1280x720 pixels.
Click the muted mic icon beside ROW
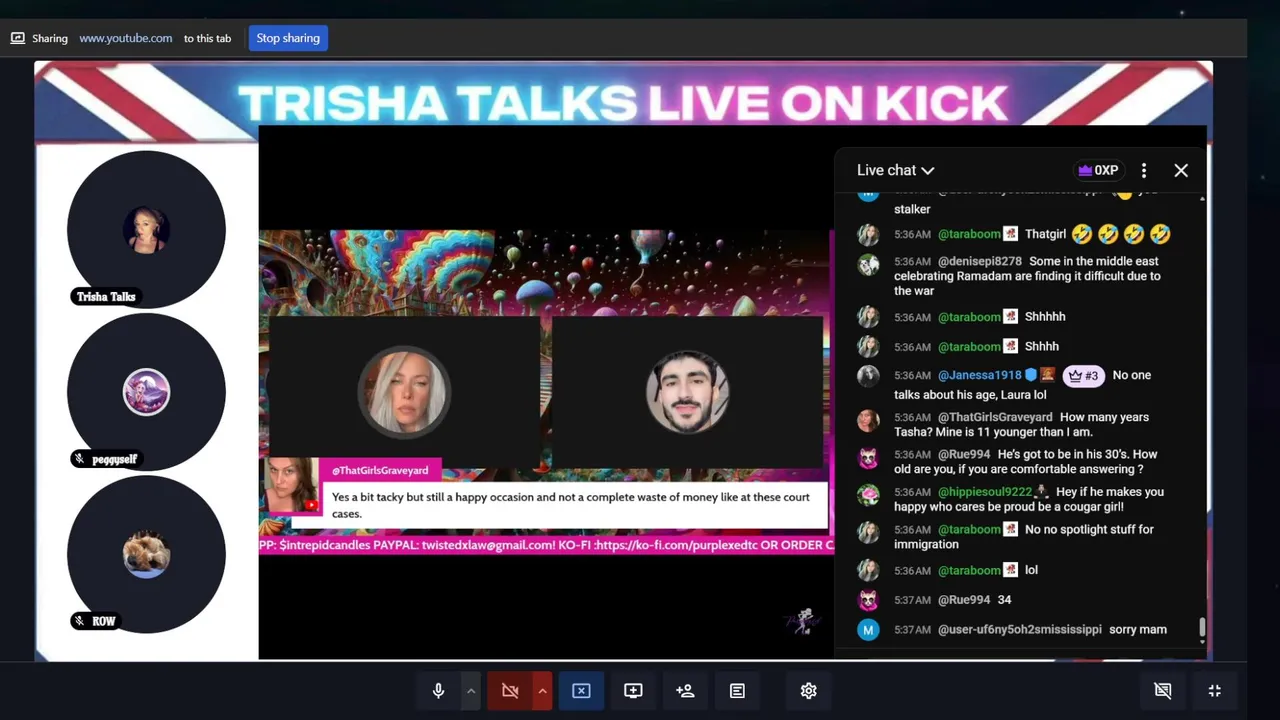coord(79,621)
